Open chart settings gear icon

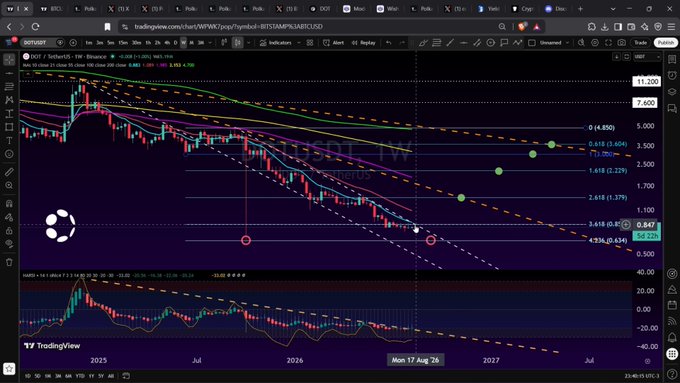point(595,43)
